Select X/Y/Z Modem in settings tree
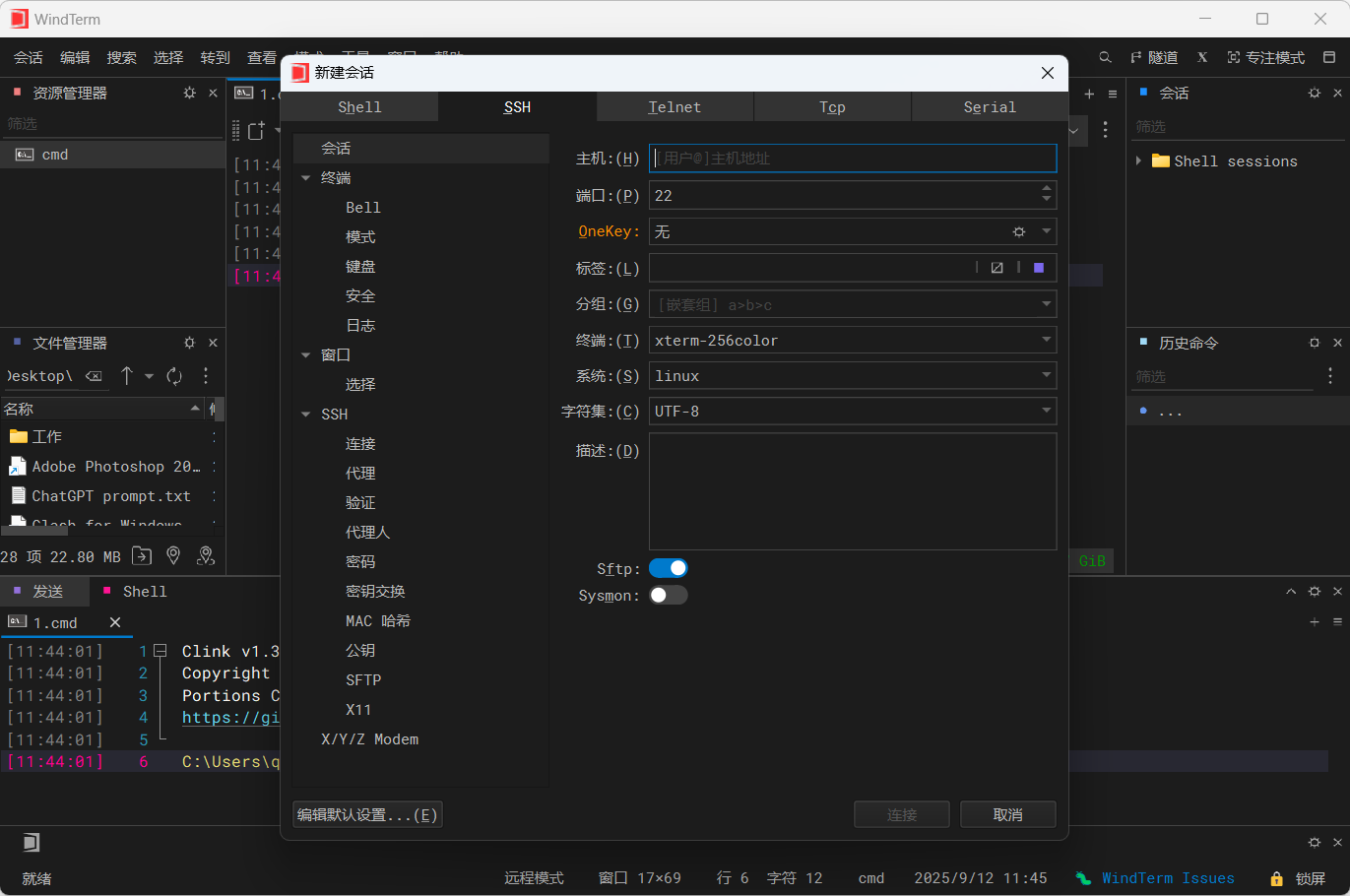 pyautogui.click(x=370, y=739)
